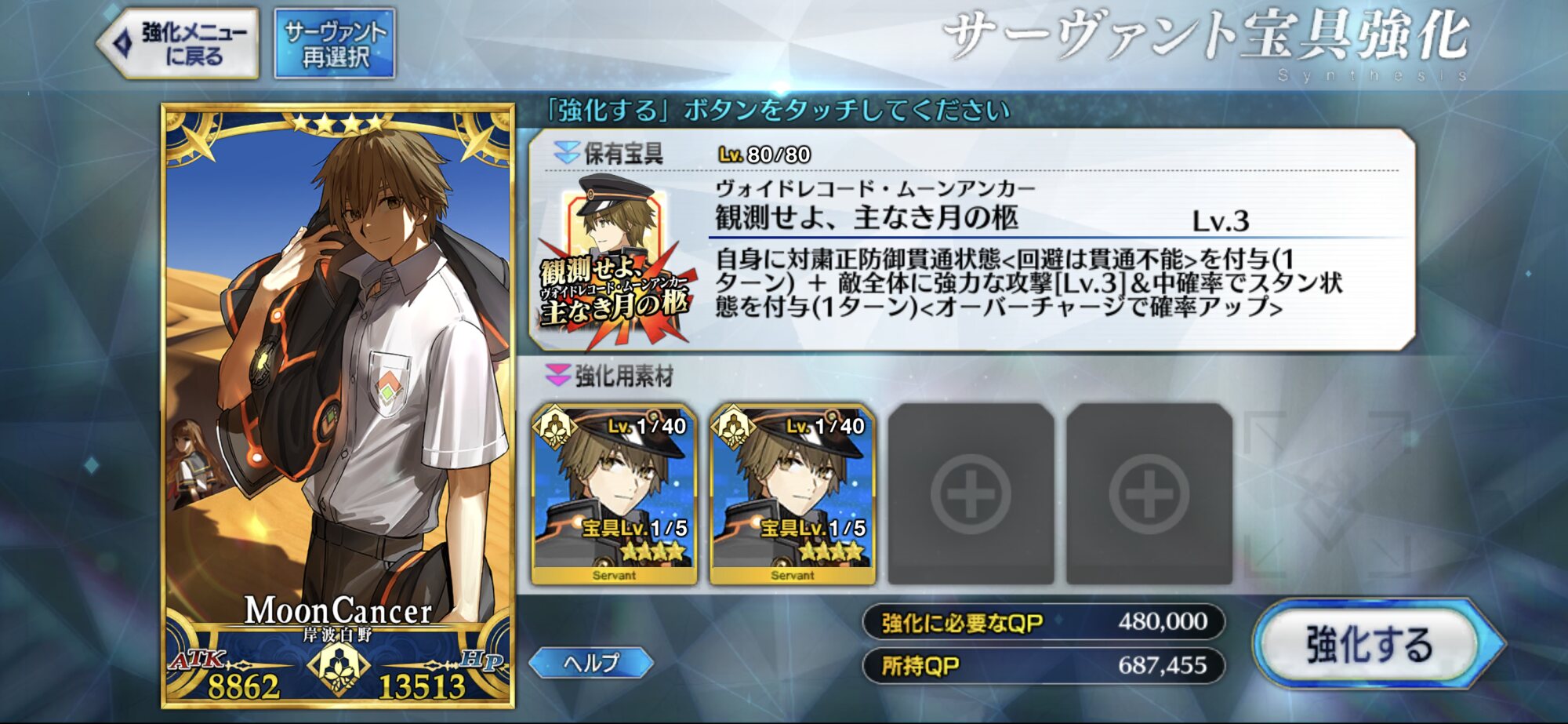Image resolution: width=1568 pixels, height=724 pixels.
Task: Collapse the 保有宝具 section arrow
Action: coord(566,153)
